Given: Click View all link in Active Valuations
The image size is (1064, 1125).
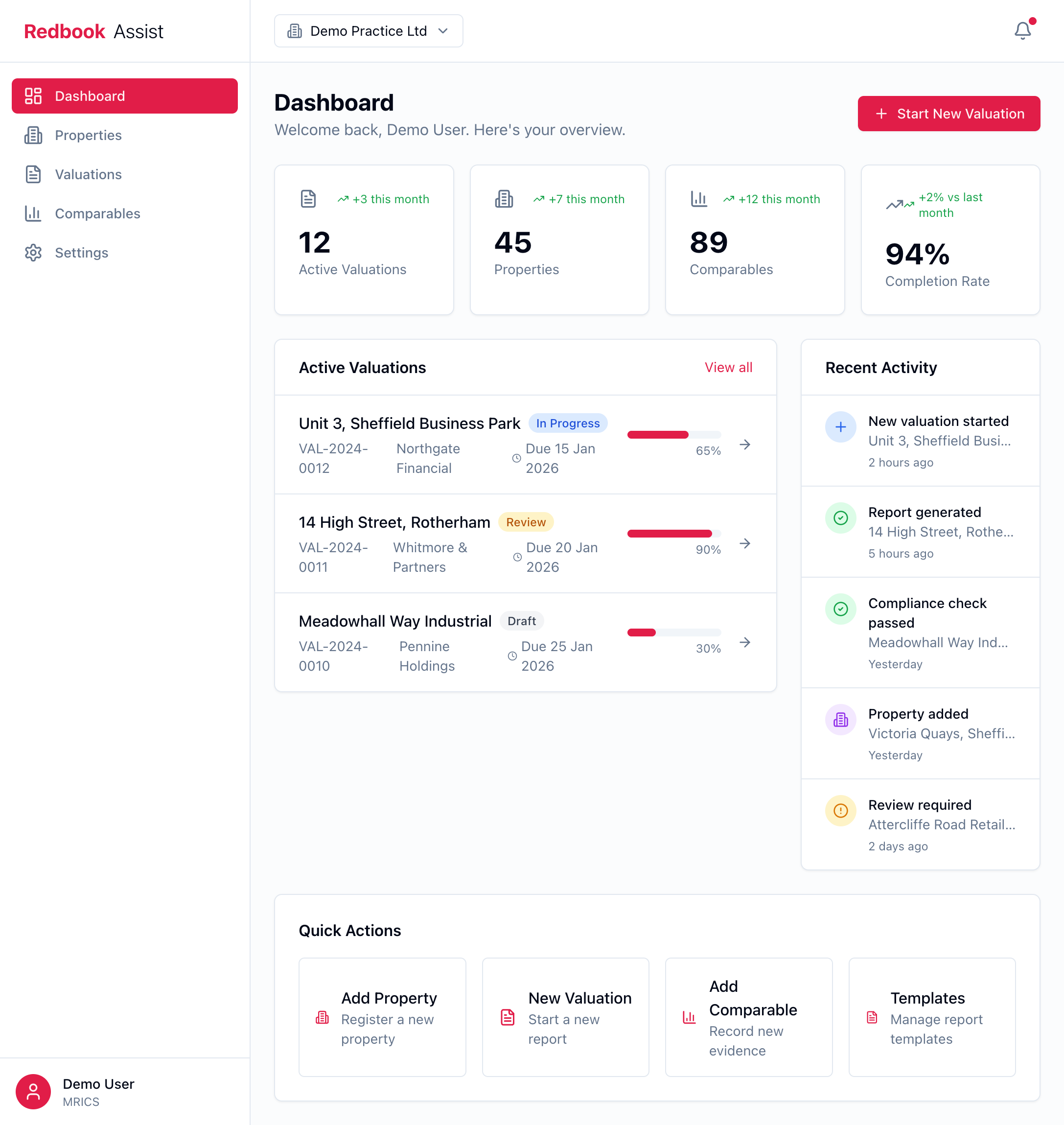Looking at the screenshot, I should pos(728,368).
